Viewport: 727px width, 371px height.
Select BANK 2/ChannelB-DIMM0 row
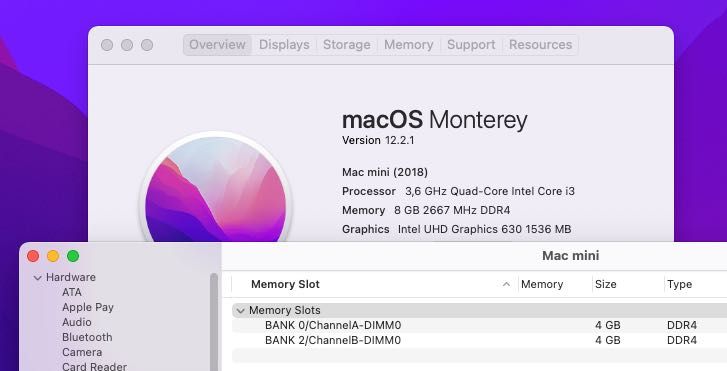click(479, 340)
